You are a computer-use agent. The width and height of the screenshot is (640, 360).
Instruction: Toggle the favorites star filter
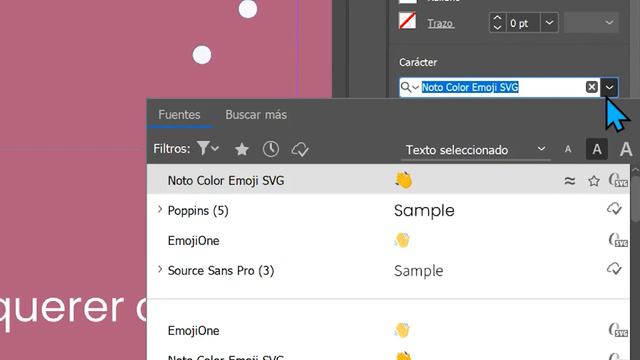(x=242, y=149)
